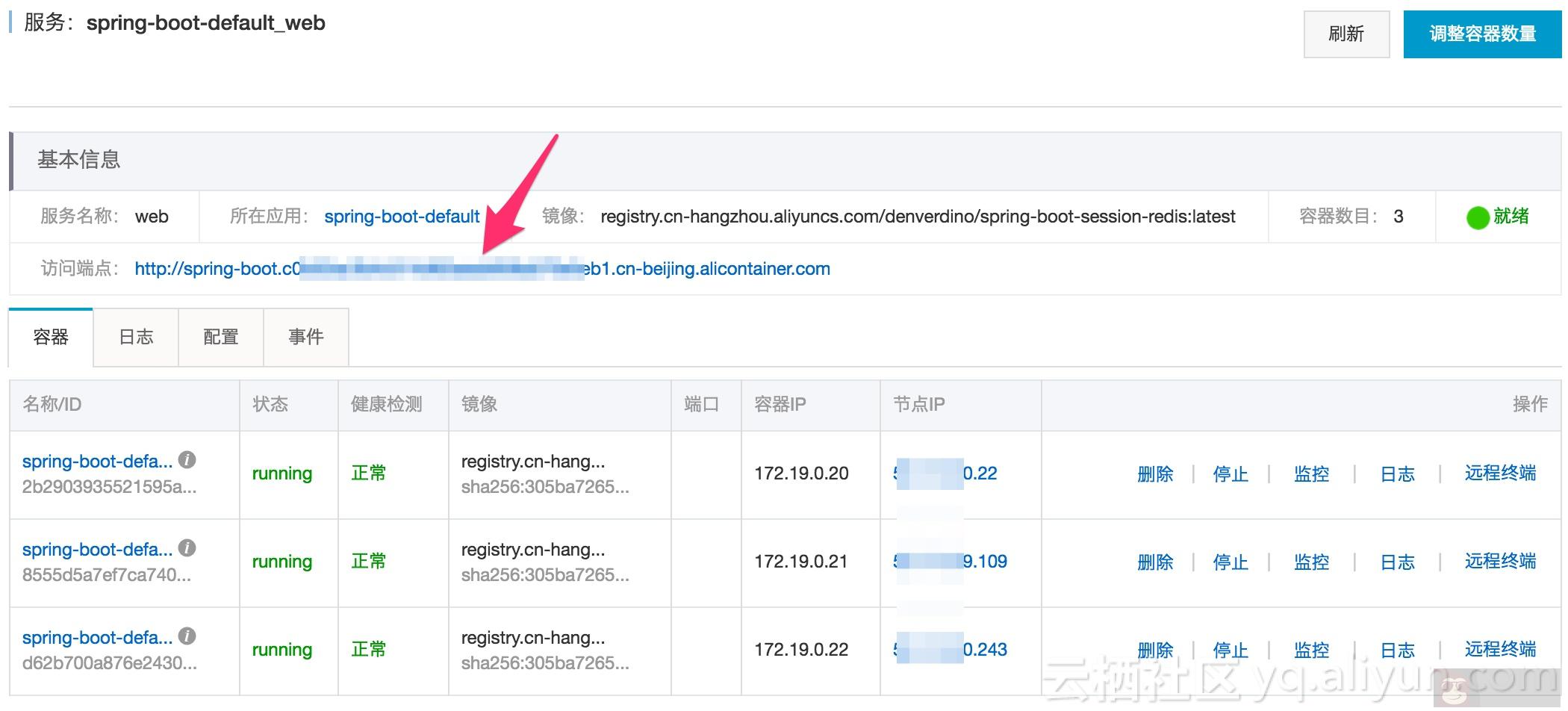Open 远程终端 for container 172.19.0.21
The width and height of the screenshot is (1568, 711).
coord(1499,562)
